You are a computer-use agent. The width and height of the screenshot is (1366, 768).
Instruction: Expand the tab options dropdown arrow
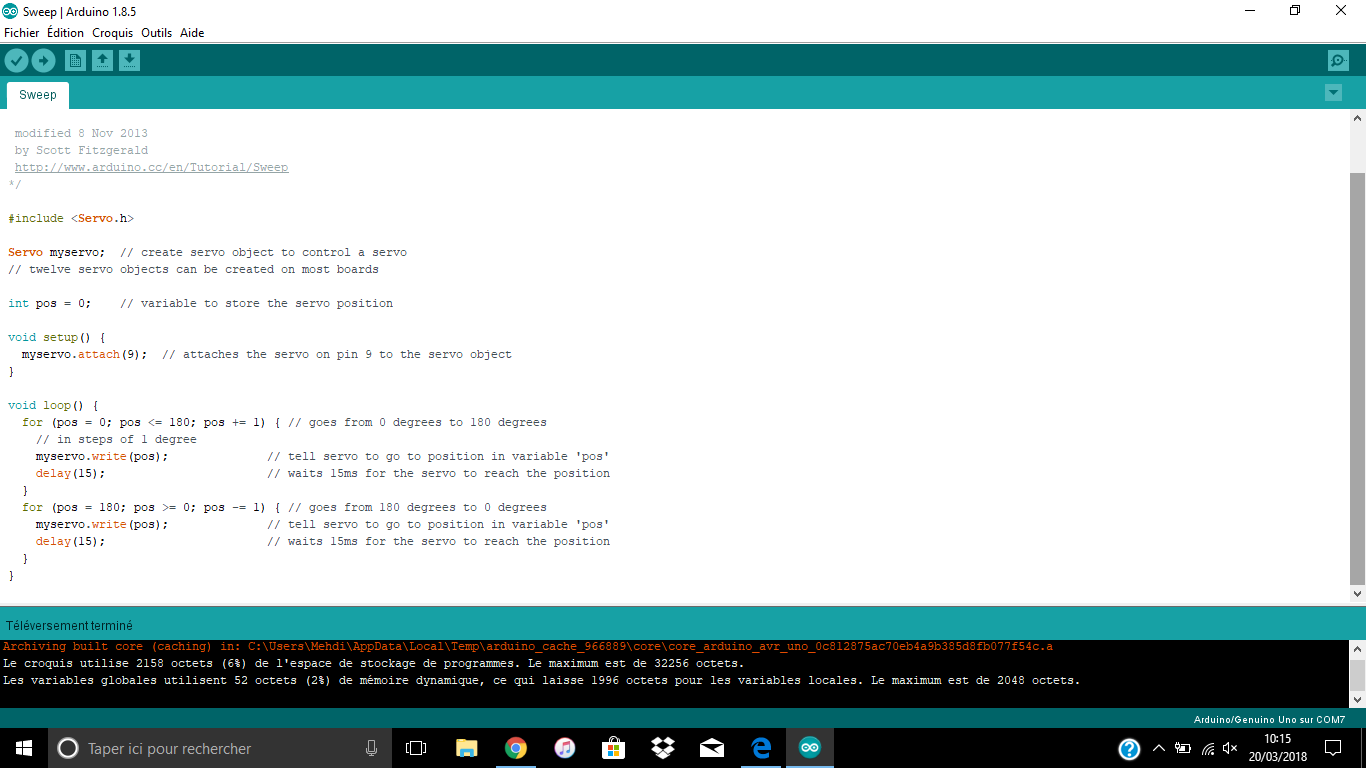click(x=1333, y=93)
